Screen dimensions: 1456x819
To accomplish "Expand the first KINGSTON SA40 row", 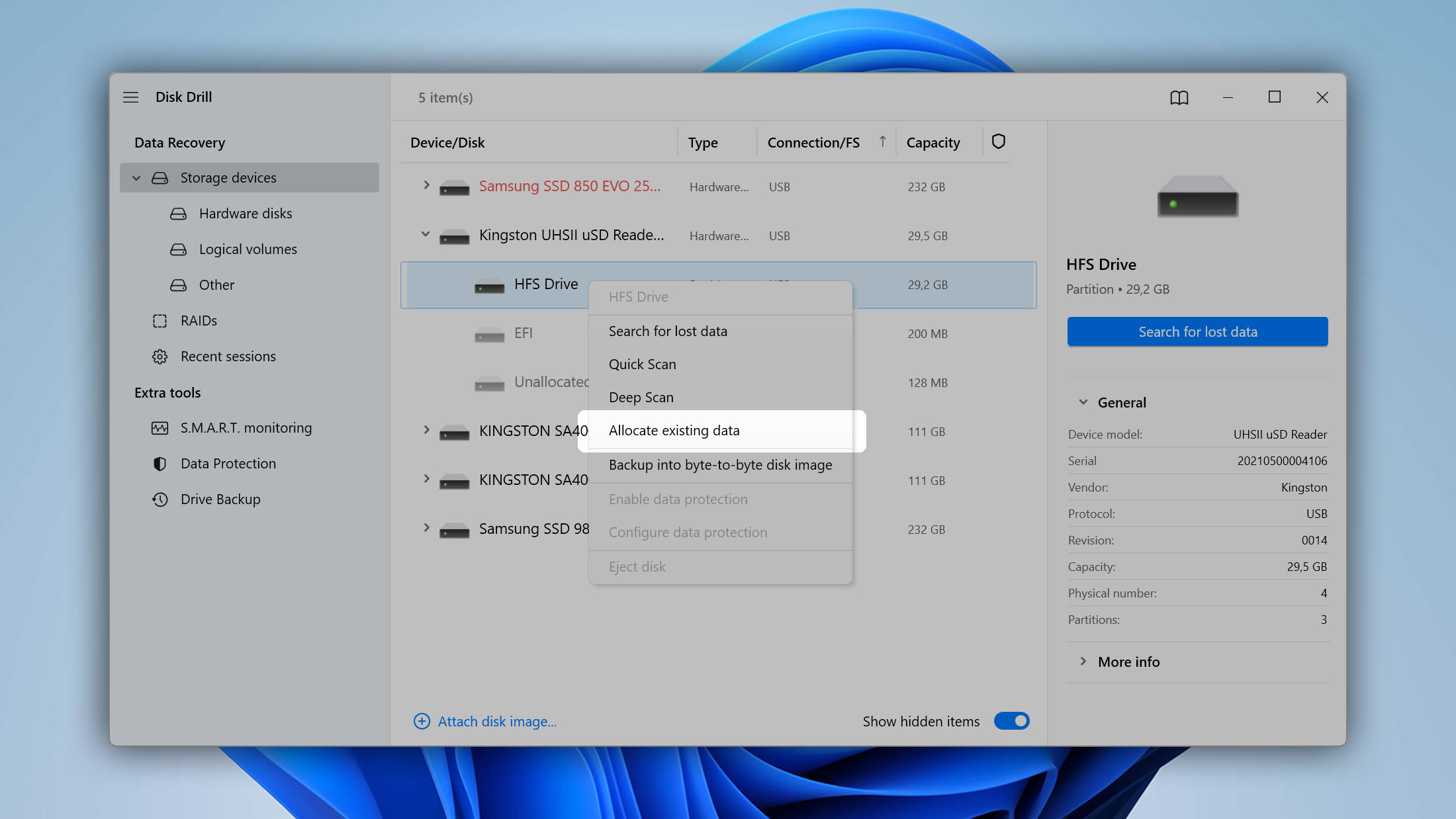I will tap(426, 430).
